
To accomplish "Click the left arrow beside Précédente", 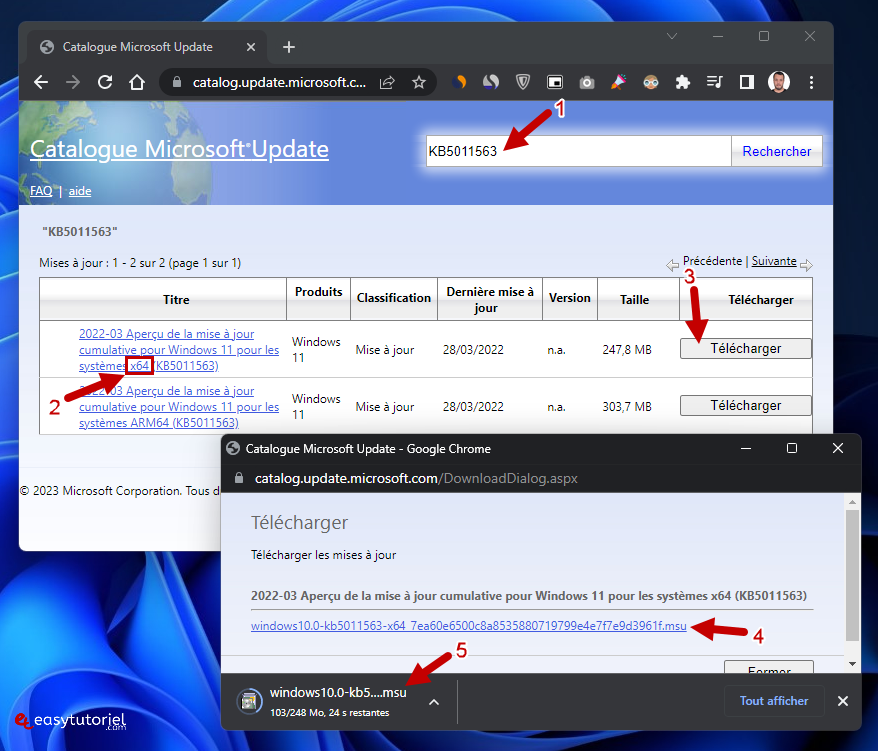I will coord(672,265).
